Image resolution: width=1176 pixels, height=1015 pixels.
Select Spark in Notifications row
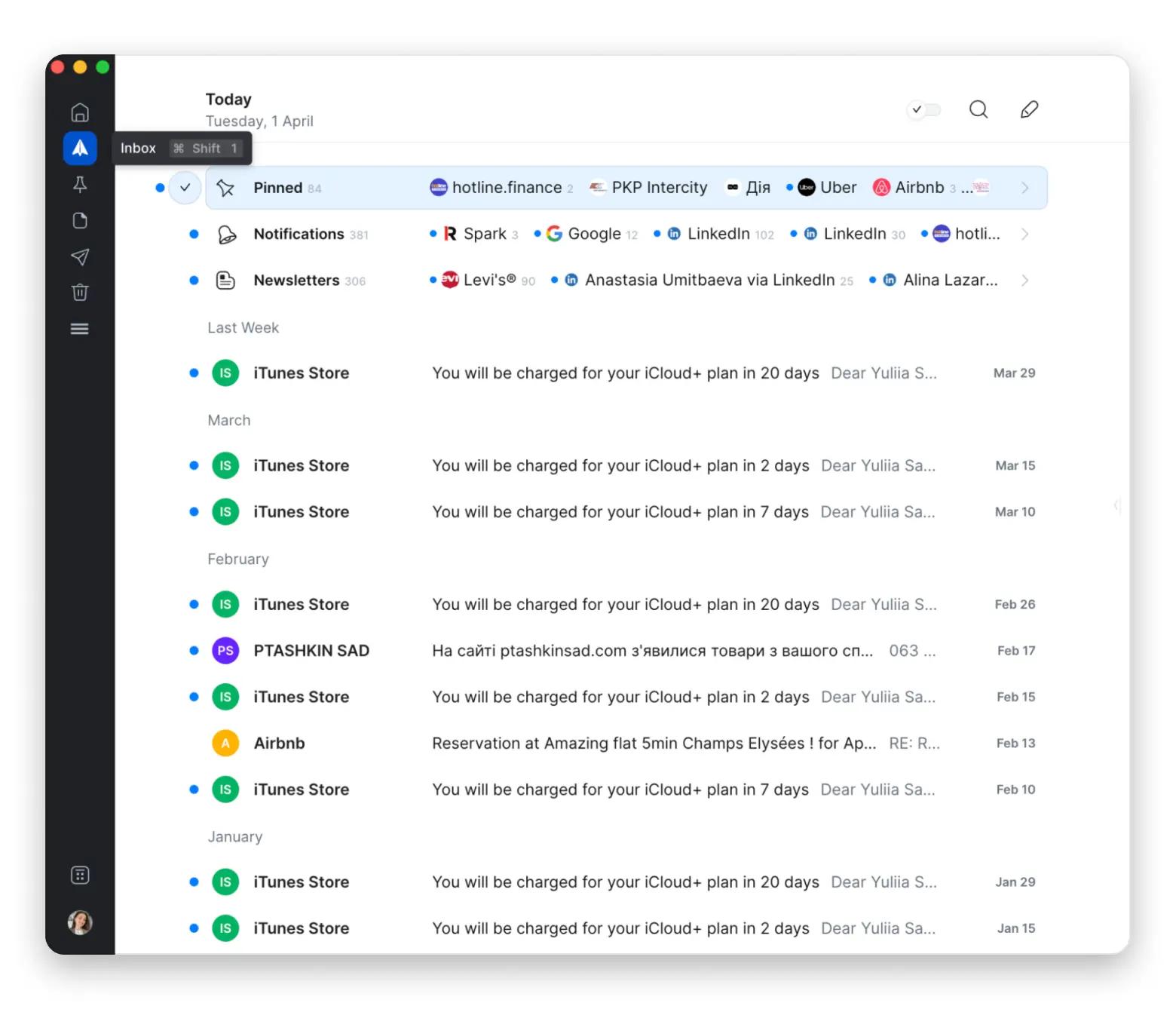474,235
